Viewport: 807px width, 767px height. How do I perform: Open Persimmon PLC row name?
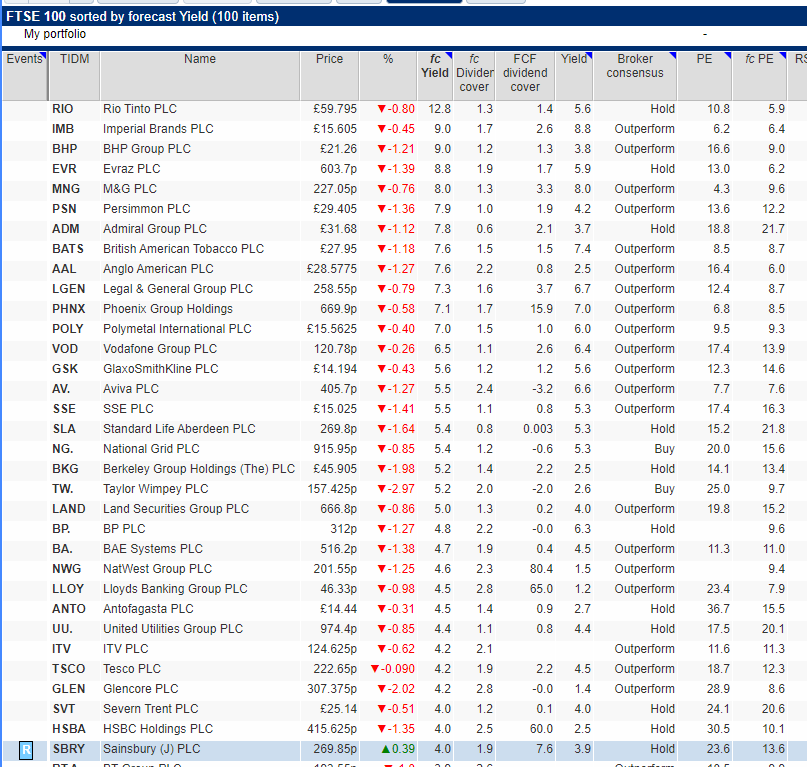coord(147,209)
